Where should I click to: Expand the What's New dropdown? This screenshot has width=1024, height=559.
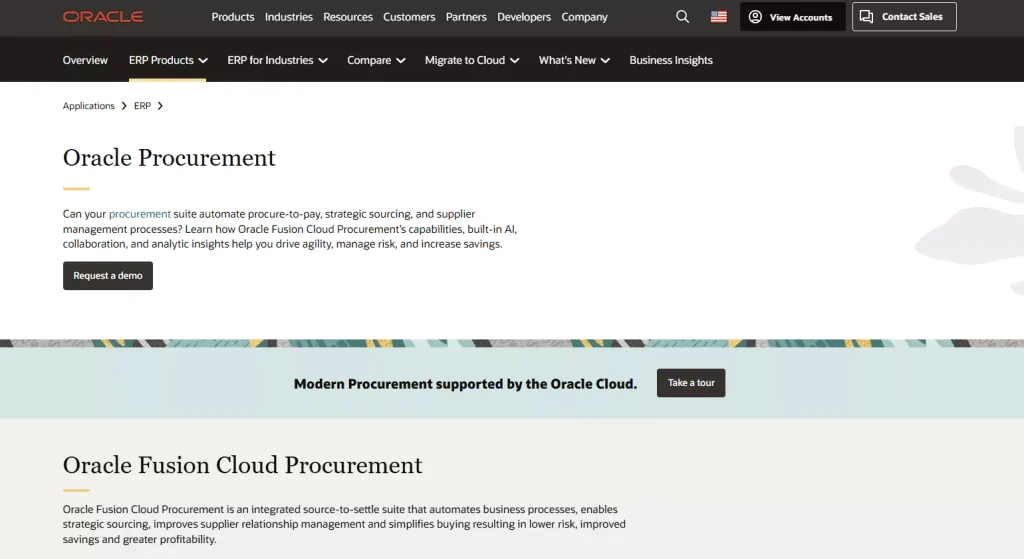point(574,60)
